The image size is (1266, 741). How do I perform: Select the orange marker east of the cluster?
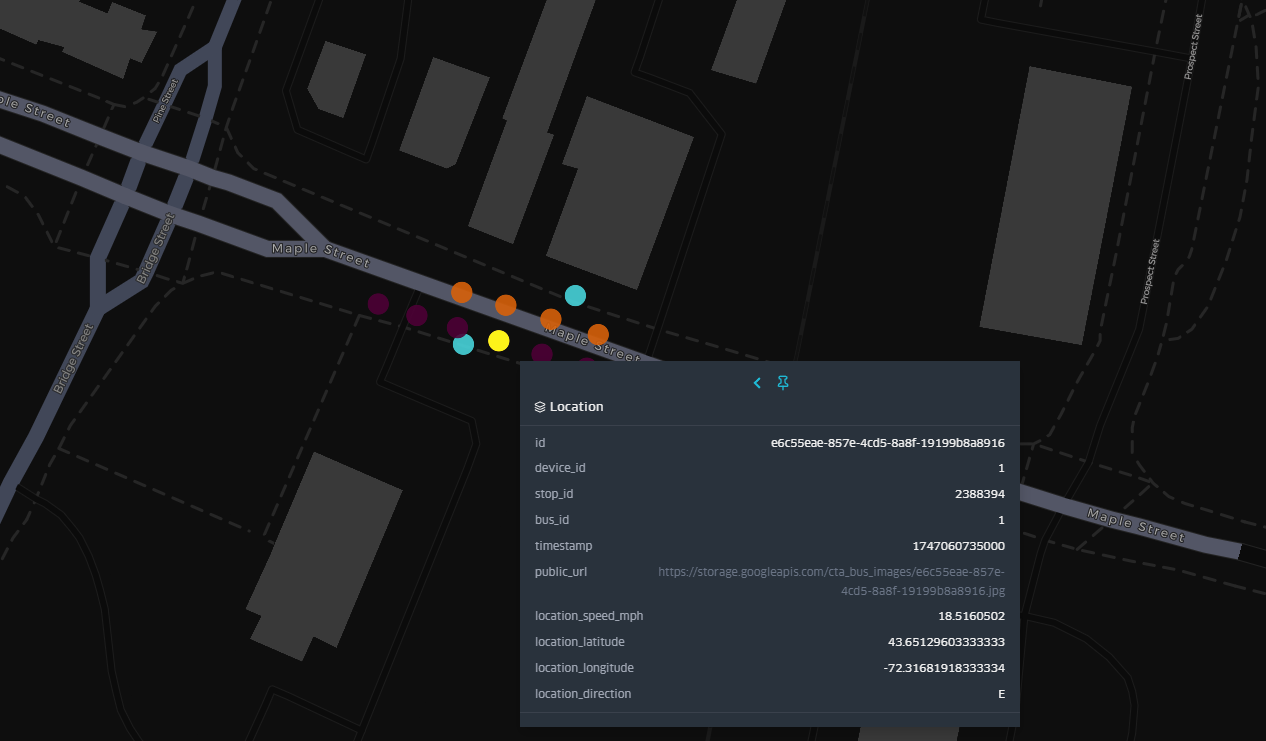click(x=598, y=335)
